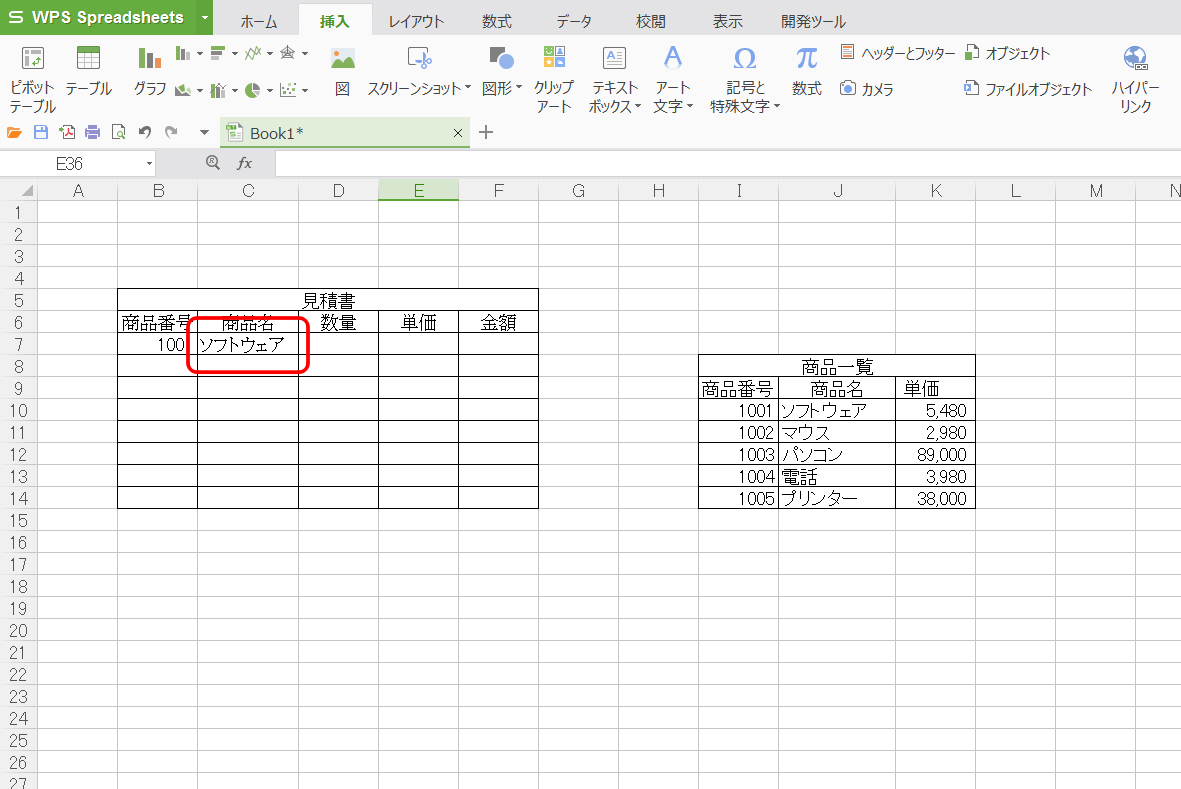Expand the quick access toolbar customize arrow
The width and height of the screenshot is (1181, 789).
pyautogui.click(x=204, y=133)
